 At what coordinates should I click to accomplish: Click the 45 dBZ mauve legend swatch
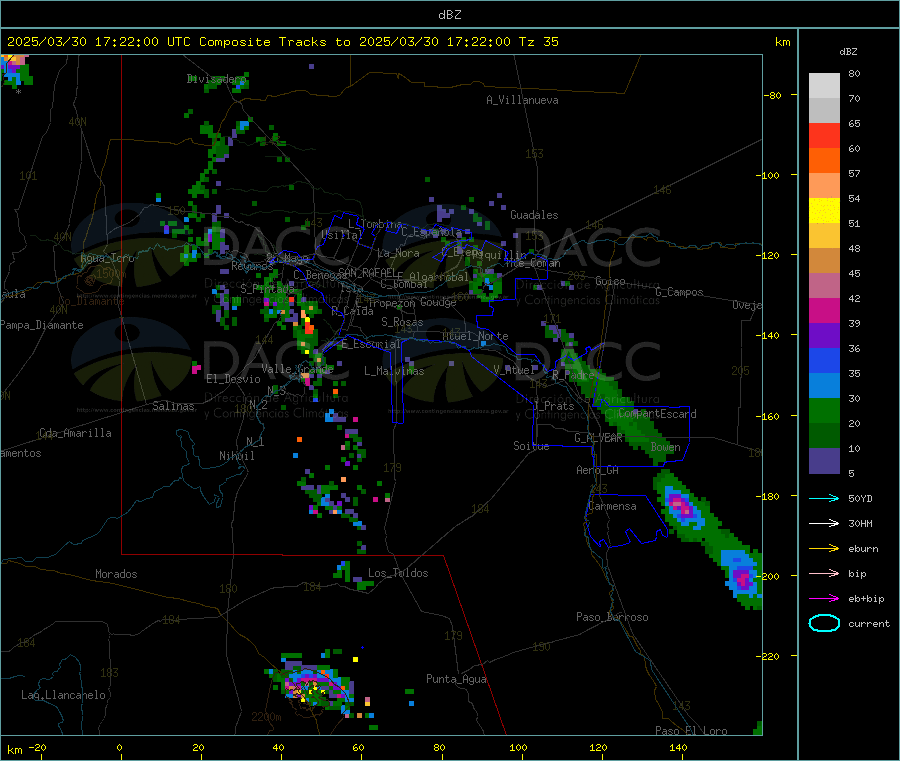point(824,286)
